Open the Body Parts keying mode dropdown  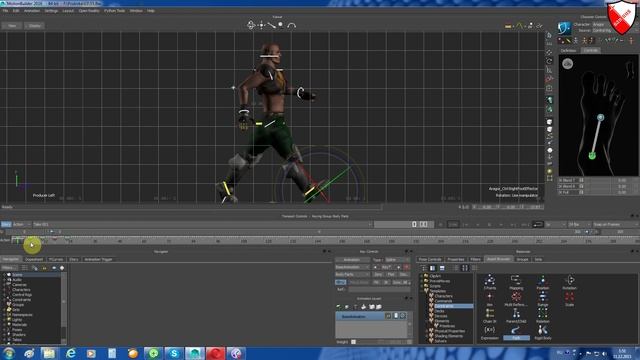352,274
